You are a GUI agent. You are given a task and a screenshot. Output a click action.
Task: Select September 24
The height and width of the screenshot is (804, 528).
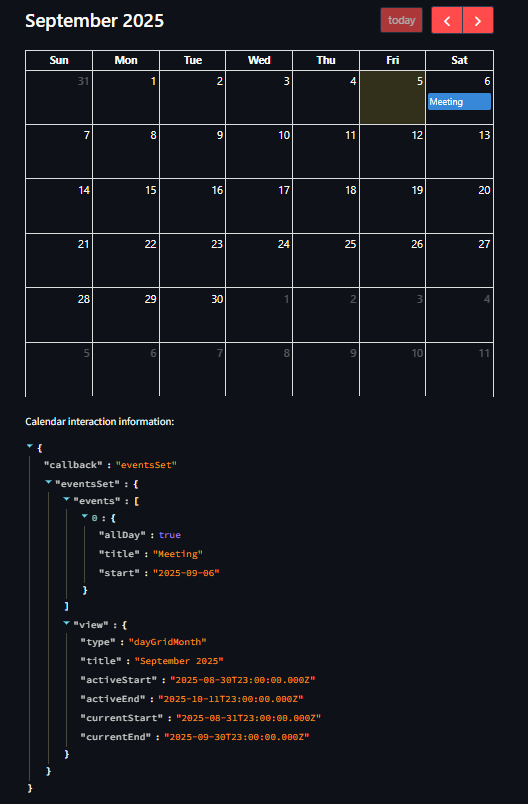tap(259, 260)
